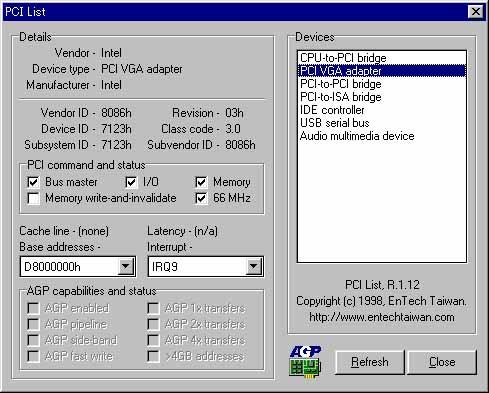This screenshot has height=393, width=489.
Task: Select PCI-to-PCI bridge in Devices list
Action: (x=382, y=84)
